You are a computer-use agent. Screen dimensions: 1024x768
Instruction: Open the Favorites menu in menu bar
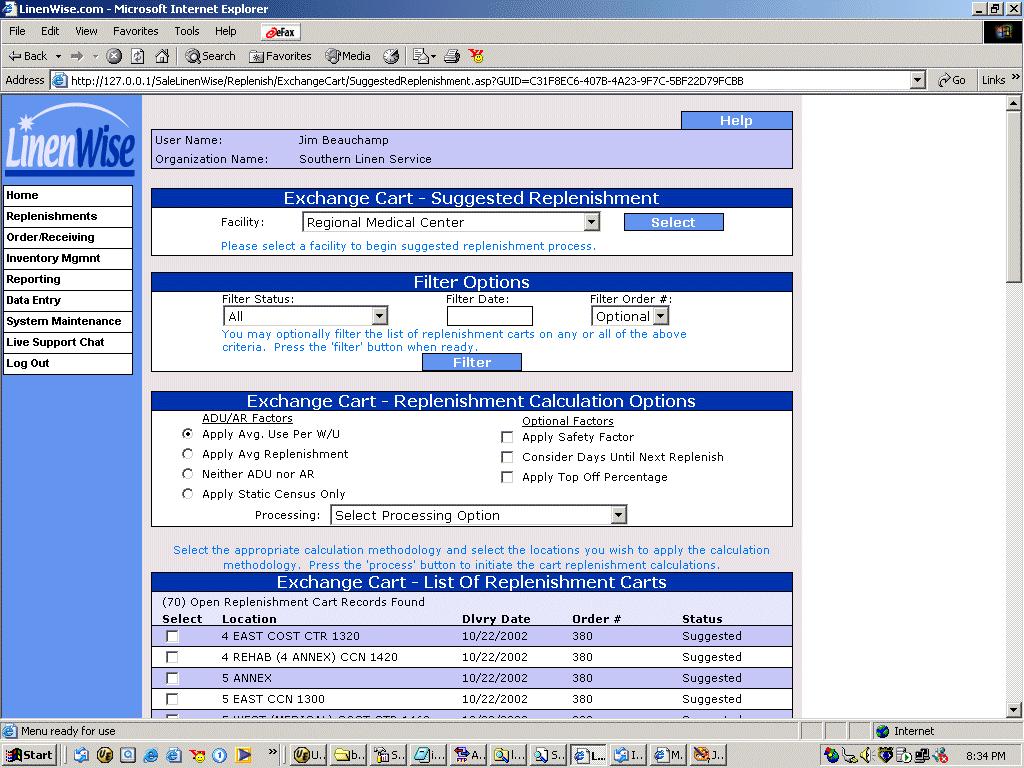tap(135, 31)
